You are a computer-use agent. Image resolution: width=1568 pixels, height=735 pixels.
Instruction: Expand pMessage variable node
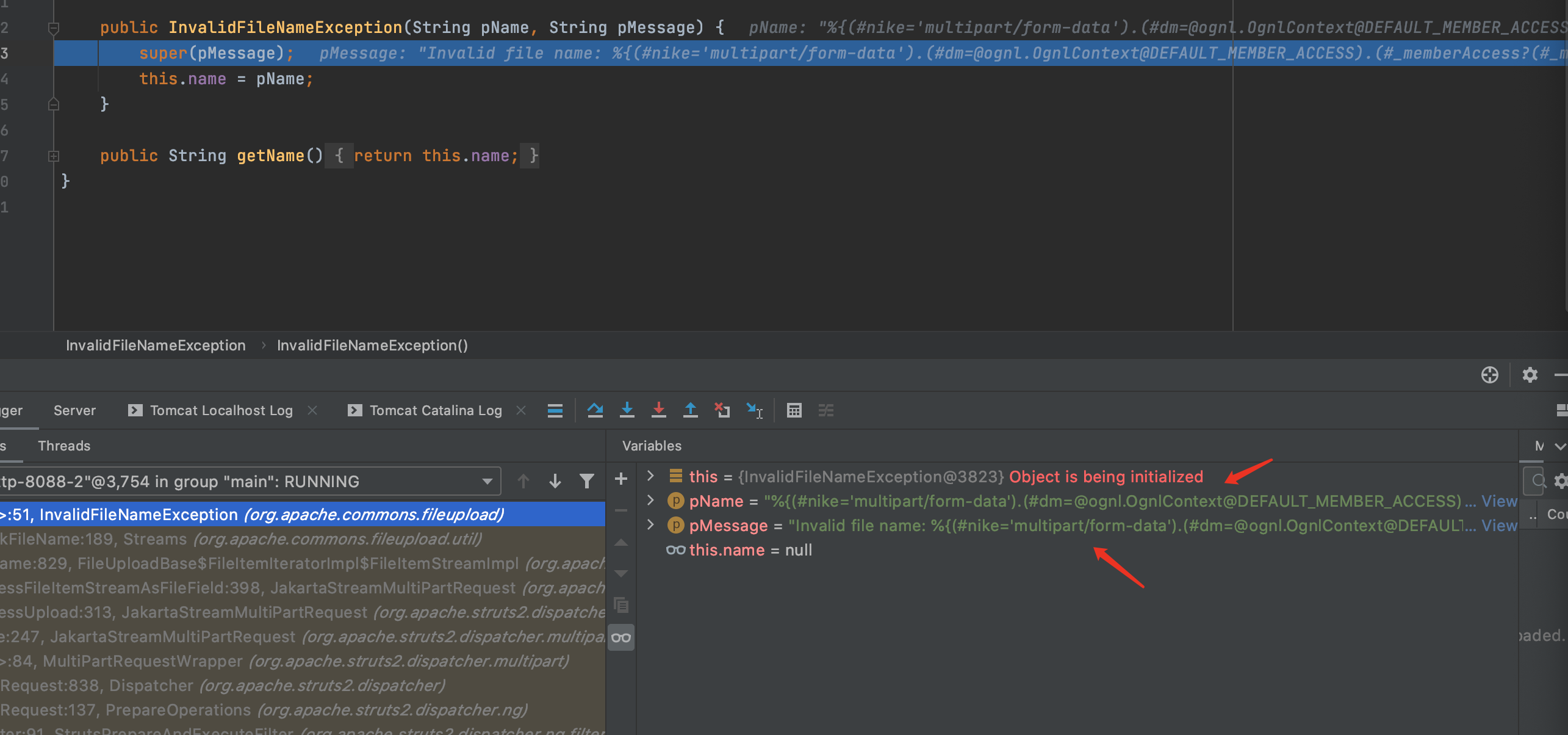click(650, 525)
